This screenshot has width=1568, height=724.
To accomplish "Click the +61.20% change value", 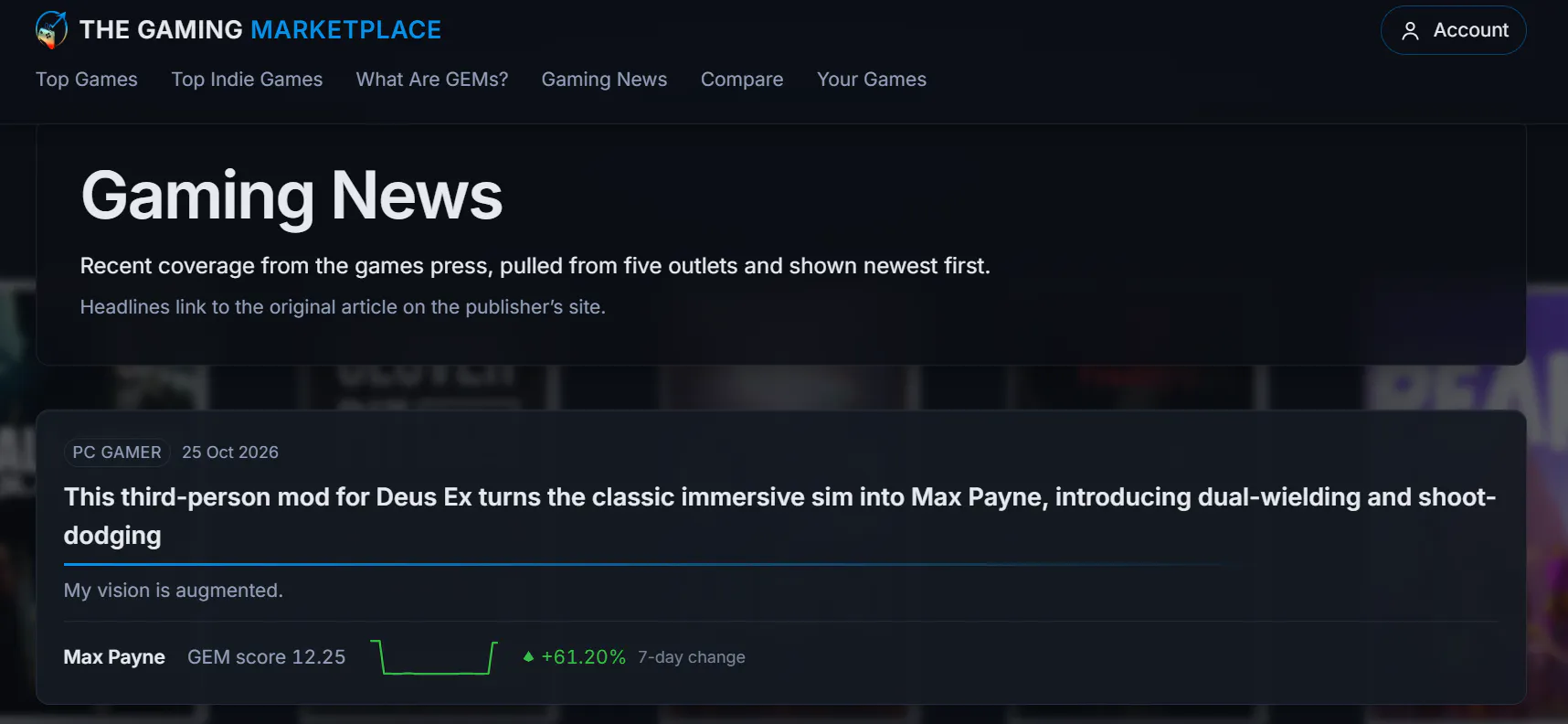I will point(584,657).
